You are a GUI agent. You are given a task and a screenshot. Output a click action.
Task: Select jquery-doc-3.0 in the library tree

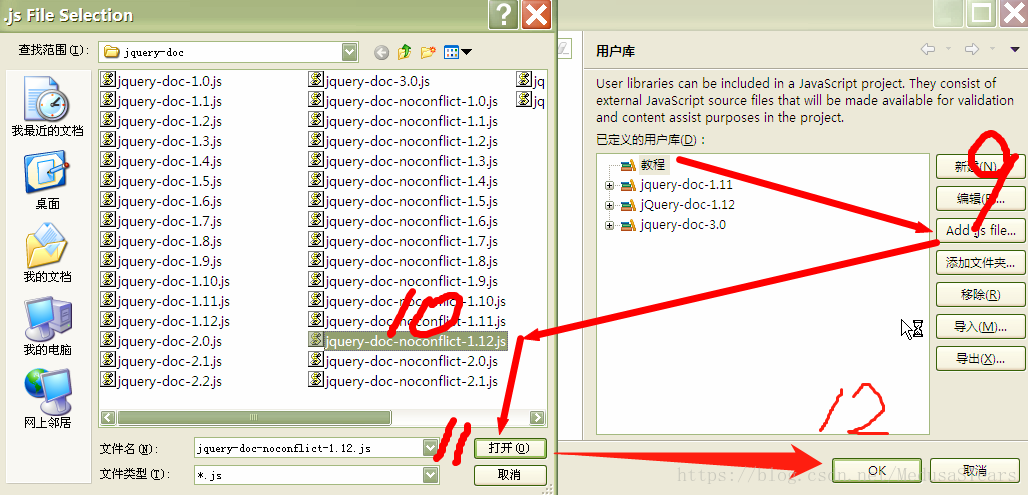[682, 225]
